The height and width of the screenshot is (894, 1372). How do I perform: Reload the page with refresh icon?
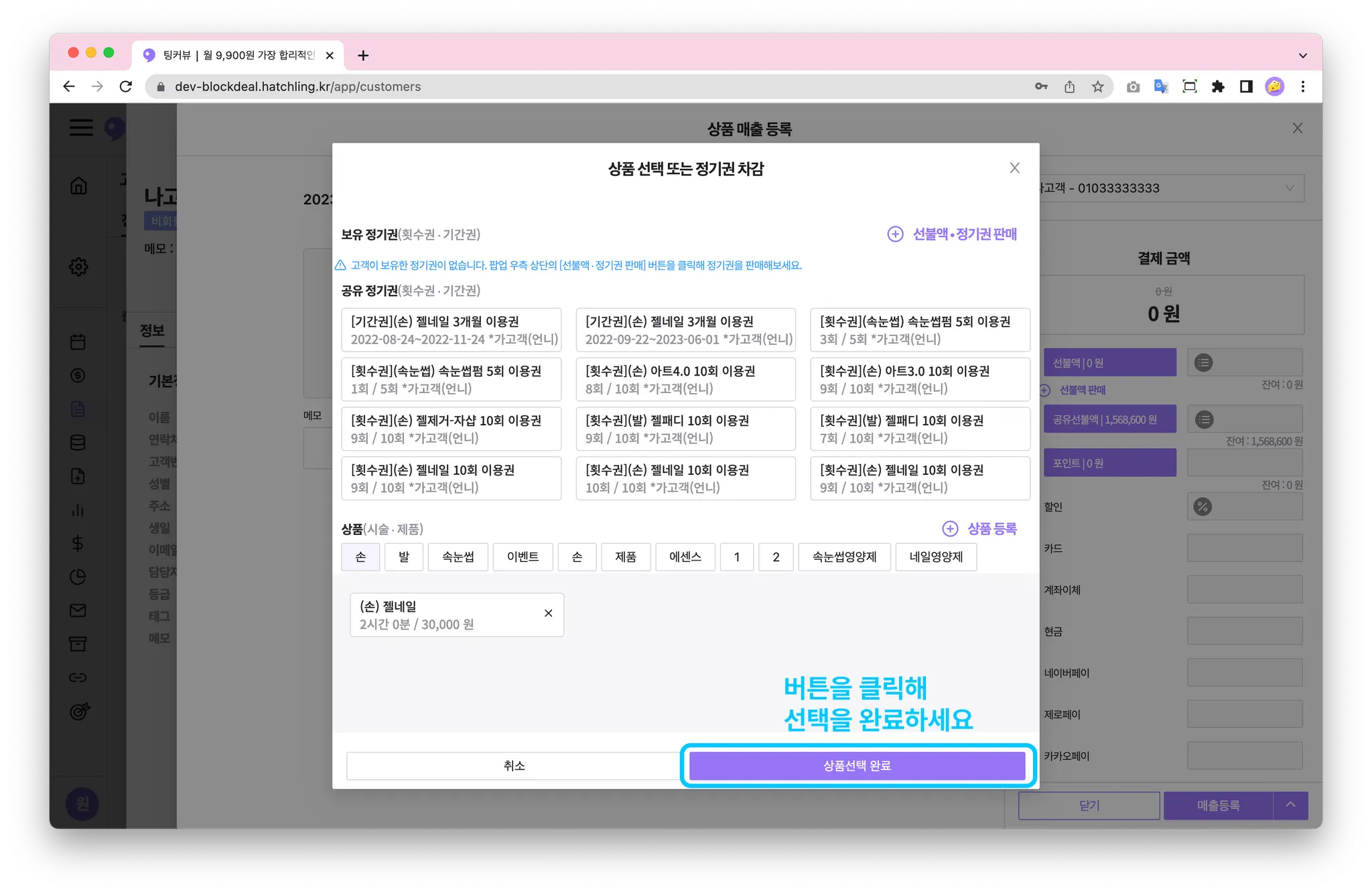(x=126, y=86)
